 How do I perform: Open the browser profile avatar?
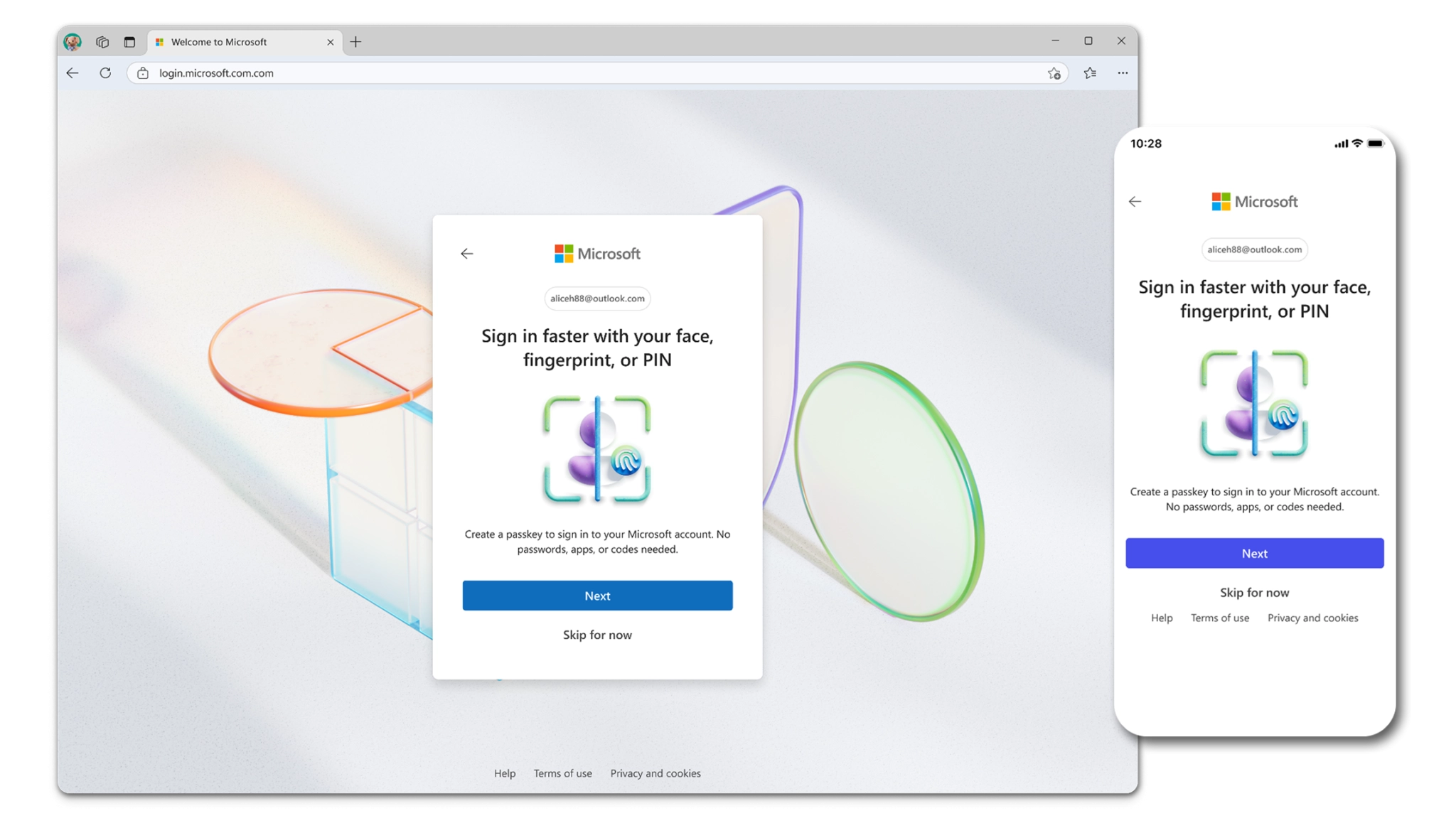73,42
